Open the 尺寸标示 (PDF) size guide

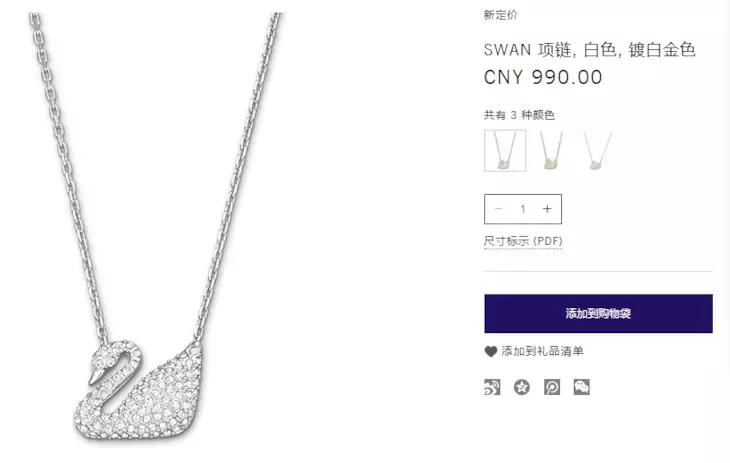tap(523, 241)
